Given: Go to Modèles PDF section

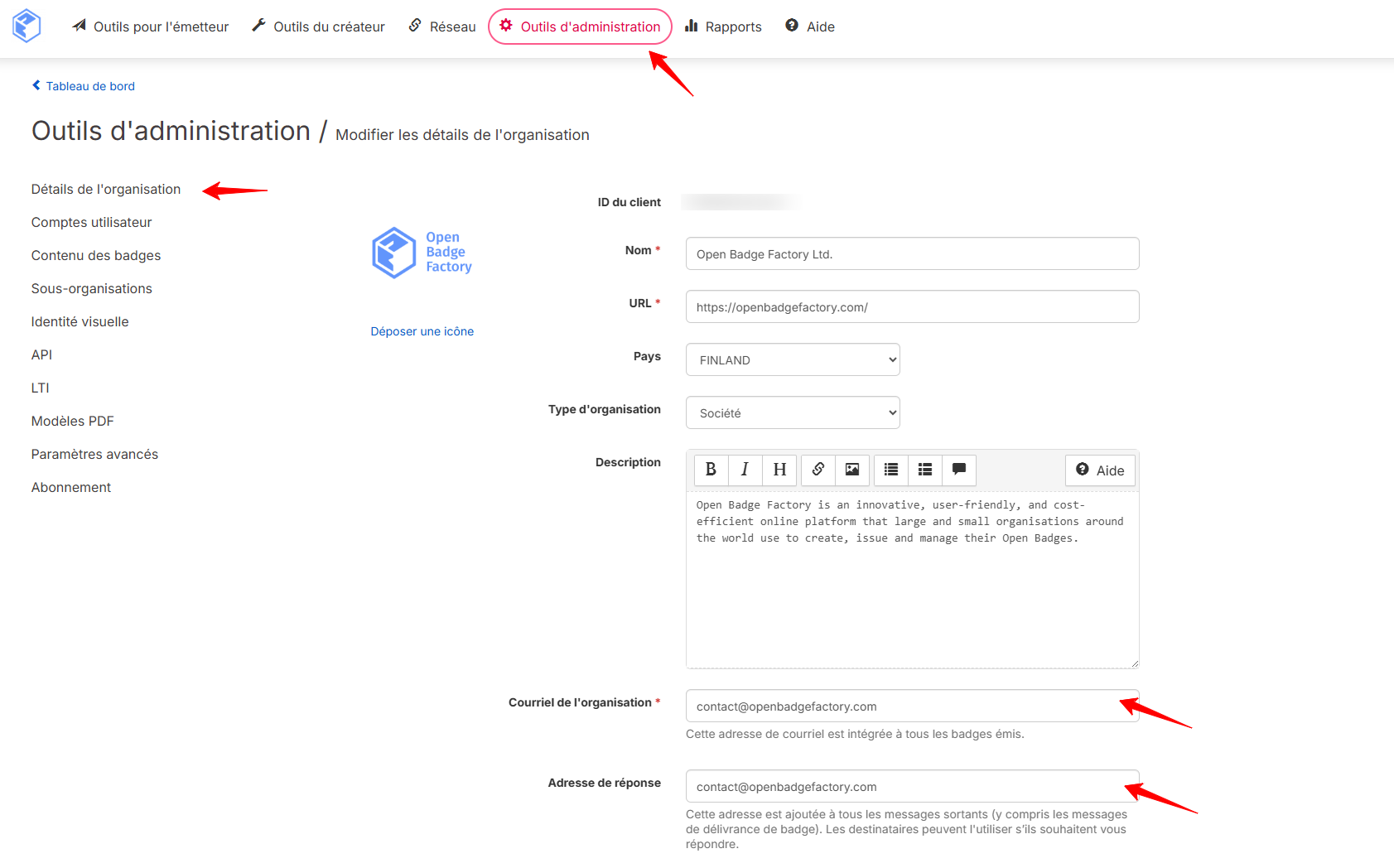Looking at the screenshot, I should tap(73, 421).
